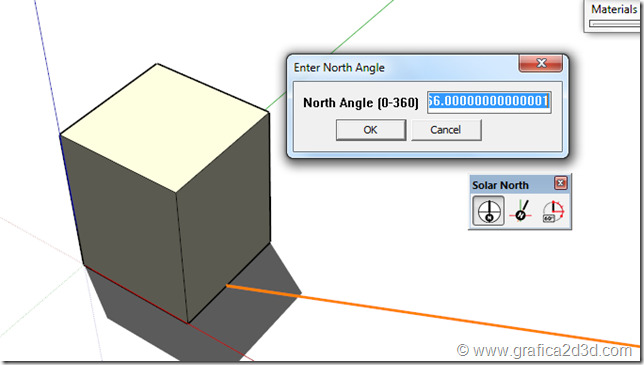Screen dimensions: 644x365
Task: Select the Set North Tool icon
Action: pyautogui.click(x=521, y=211)
